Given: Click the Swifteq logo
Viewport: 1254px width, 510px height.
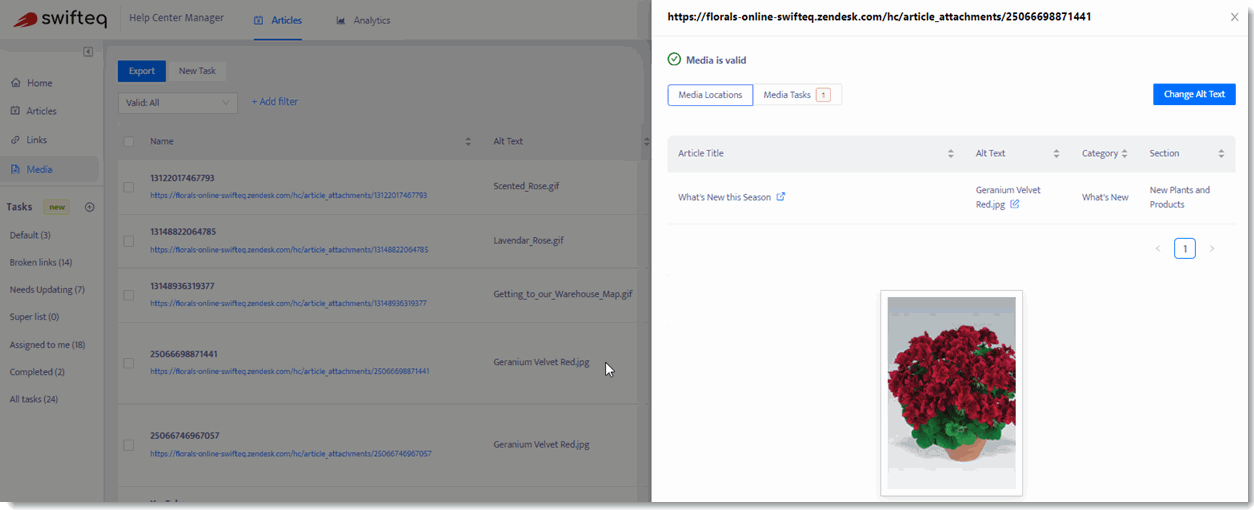Looking at the screenshot, I should click(59, 19).
